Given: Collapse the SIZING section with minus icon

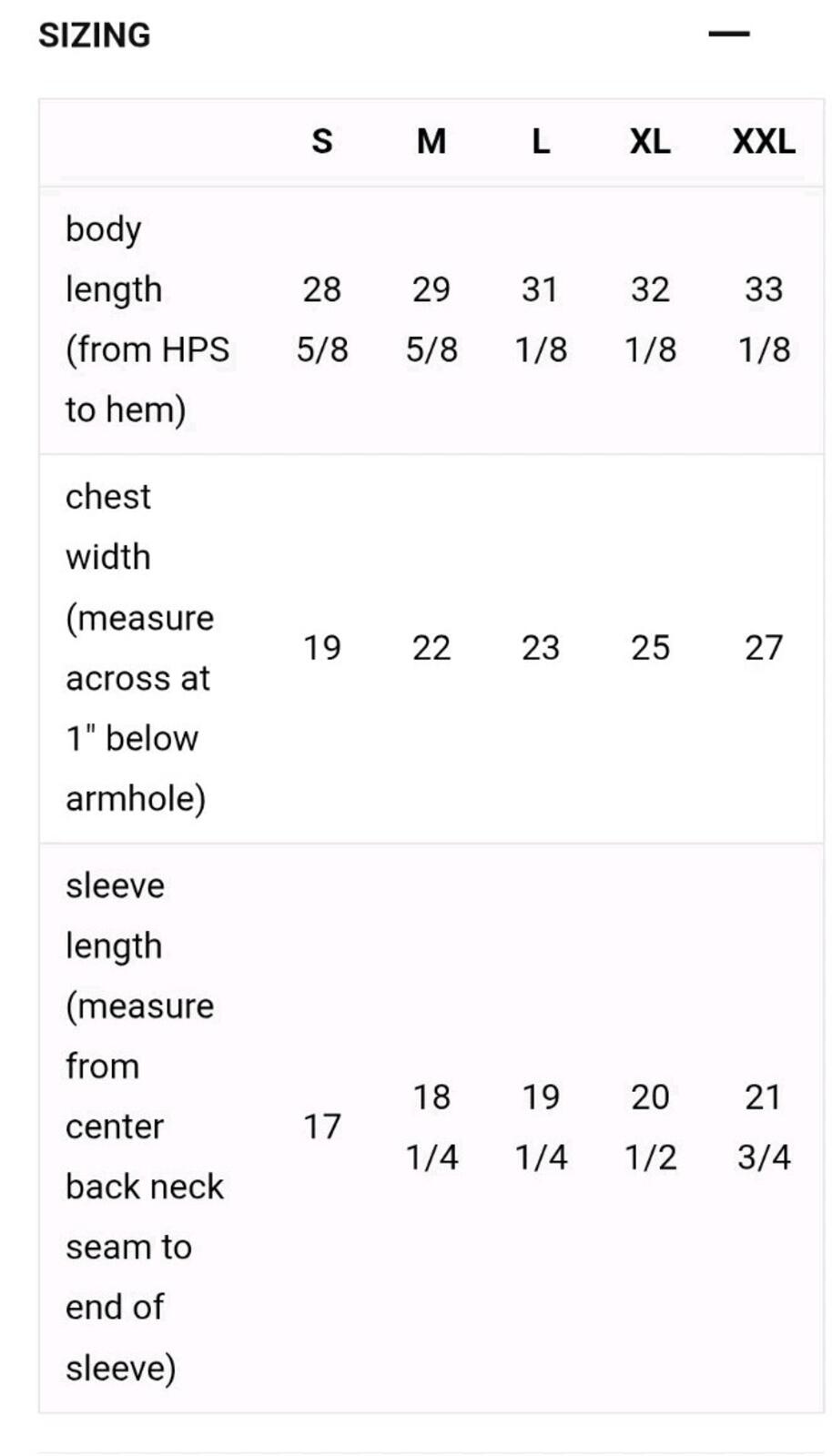Looking at the screenshot, I should (728, 35).
